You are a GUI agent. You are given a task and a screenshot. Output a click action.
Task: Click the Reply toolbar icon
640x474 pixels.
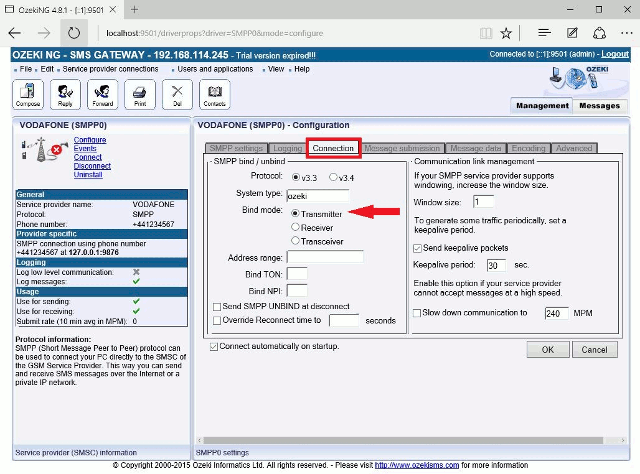click(65, 95)
